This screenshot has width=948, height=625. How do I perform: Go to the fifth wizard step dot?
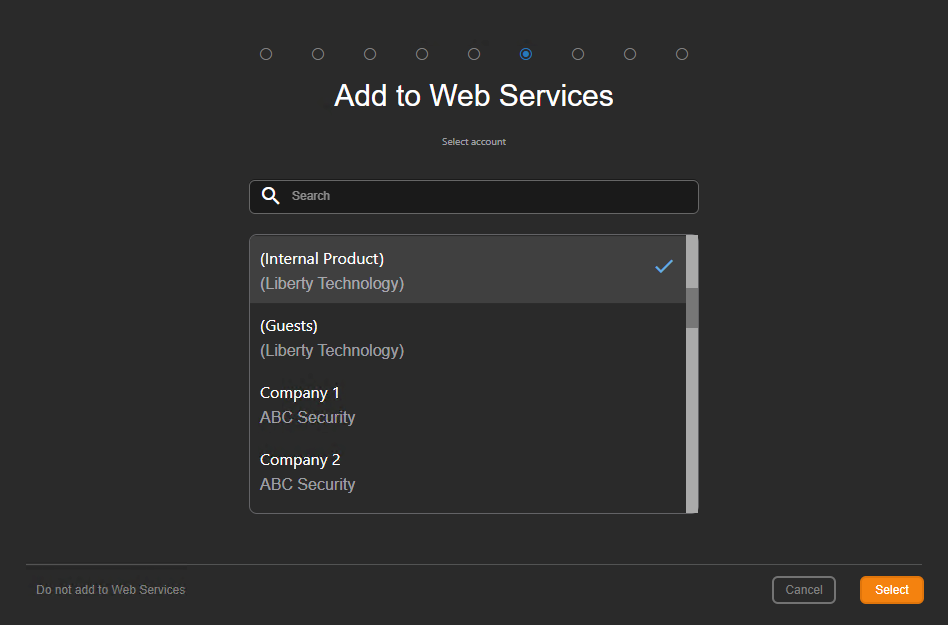pos(474,54)
